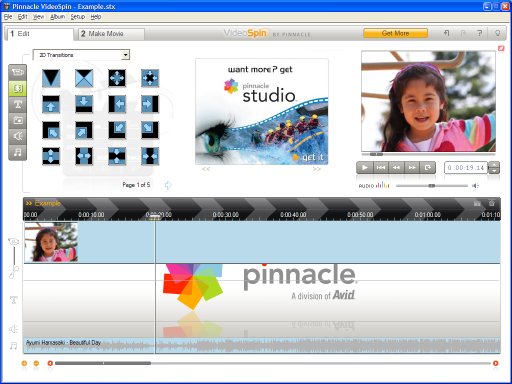Jump to beginning of preview
Image resolution: width=512 pixels, height=384 pixels.
point(381,168)
